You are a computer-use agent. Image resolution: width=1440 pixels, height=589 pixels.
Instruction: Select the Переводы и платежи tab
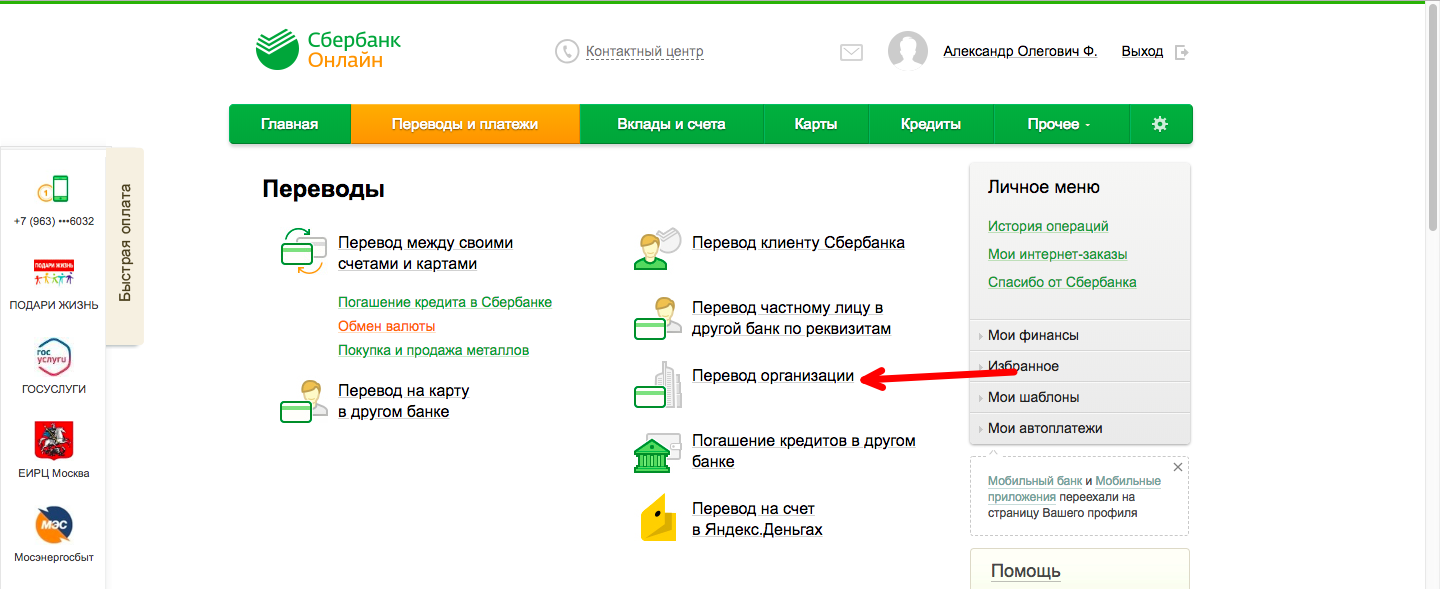[465, 124]
